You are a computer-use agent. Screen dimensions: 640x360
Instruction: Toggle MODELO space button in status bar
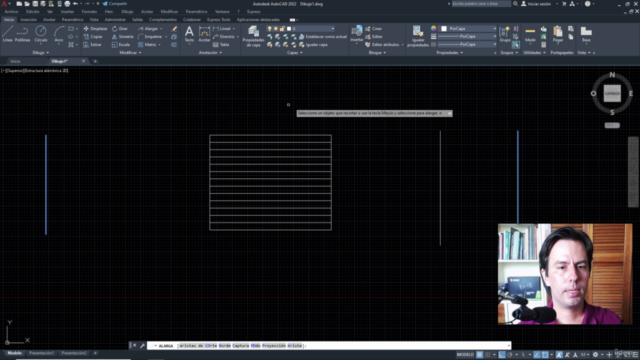click(465, 355)
